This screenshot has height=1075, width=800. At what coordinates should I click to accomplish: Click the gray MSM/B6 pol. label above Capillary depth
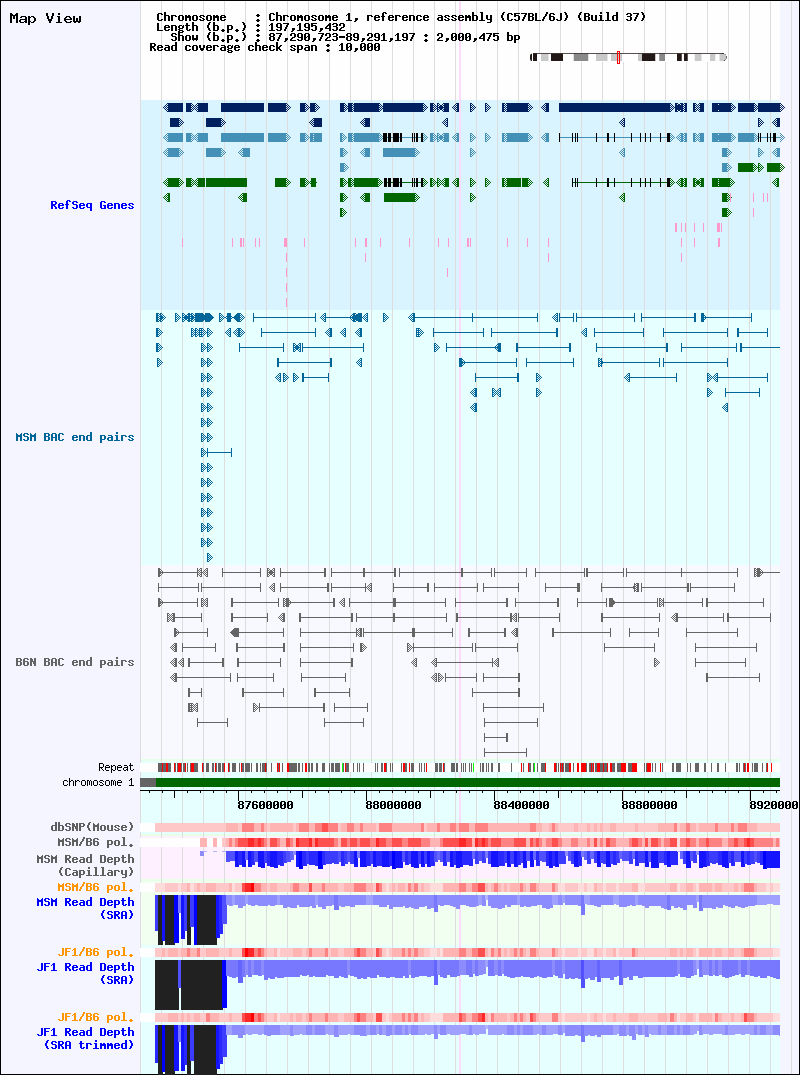tap(95, 842)
